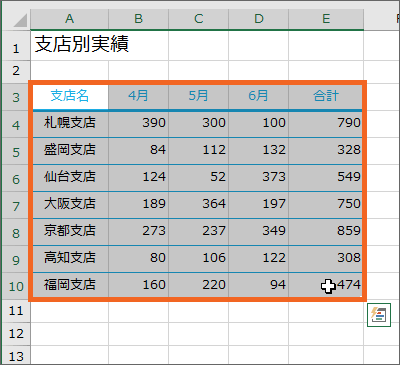Select row 6 header
This screenshot has height=365, width=400.
16,178
